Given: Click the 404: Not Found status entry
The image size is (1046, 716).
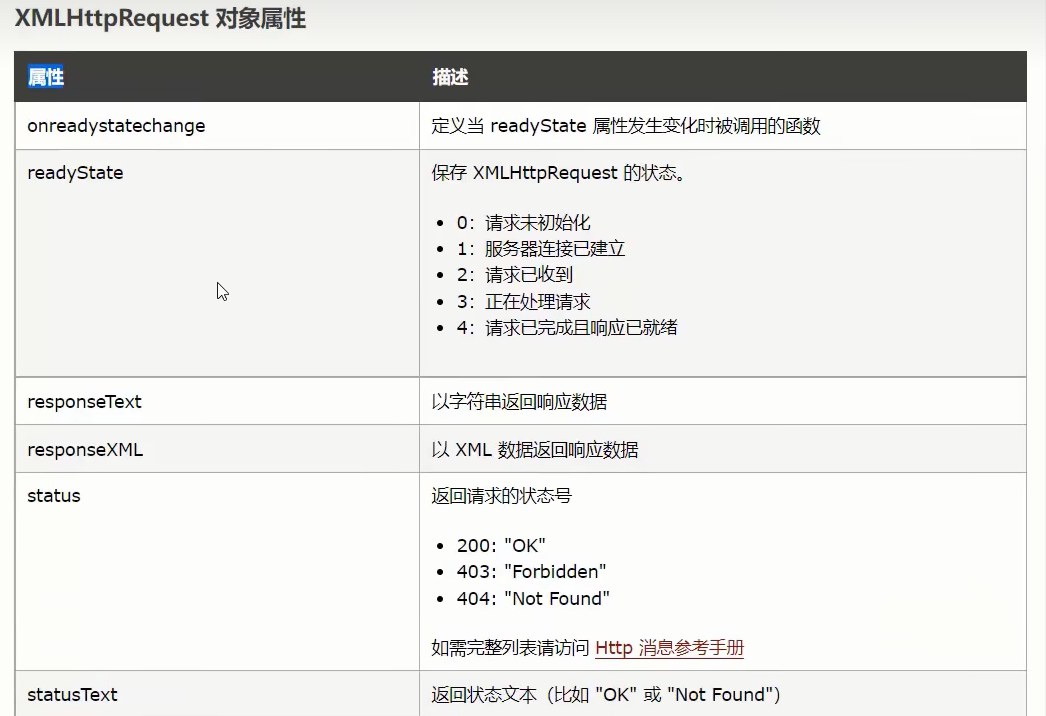Looking at the screenshot, I should (x=534, y=597).
